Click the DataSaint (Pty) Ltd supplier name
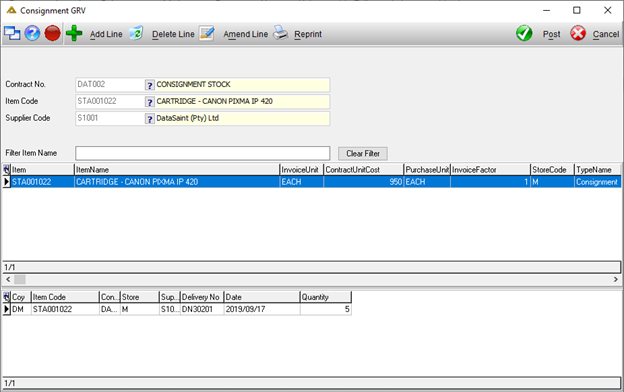The image size is (624, 392). pyautogui.click(x=187, y=118)
